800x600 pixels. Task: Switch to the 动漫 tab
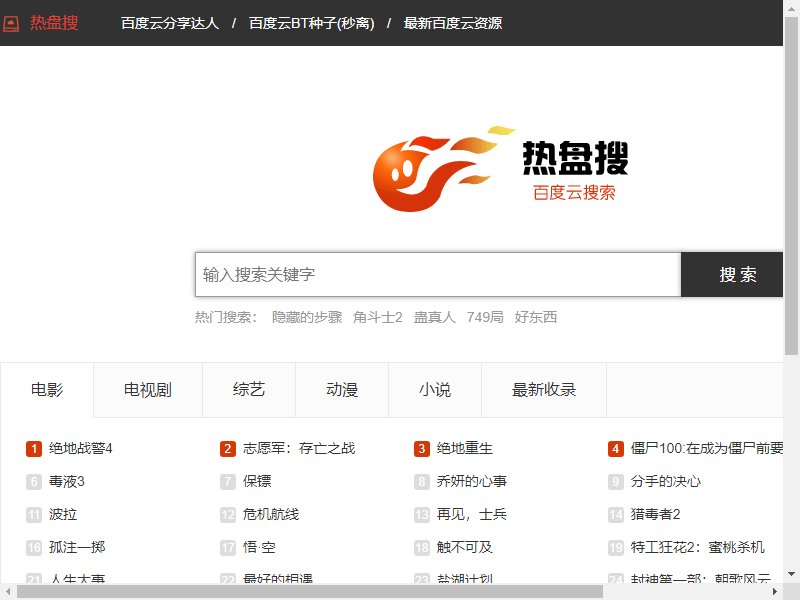(x=342, y=390)
